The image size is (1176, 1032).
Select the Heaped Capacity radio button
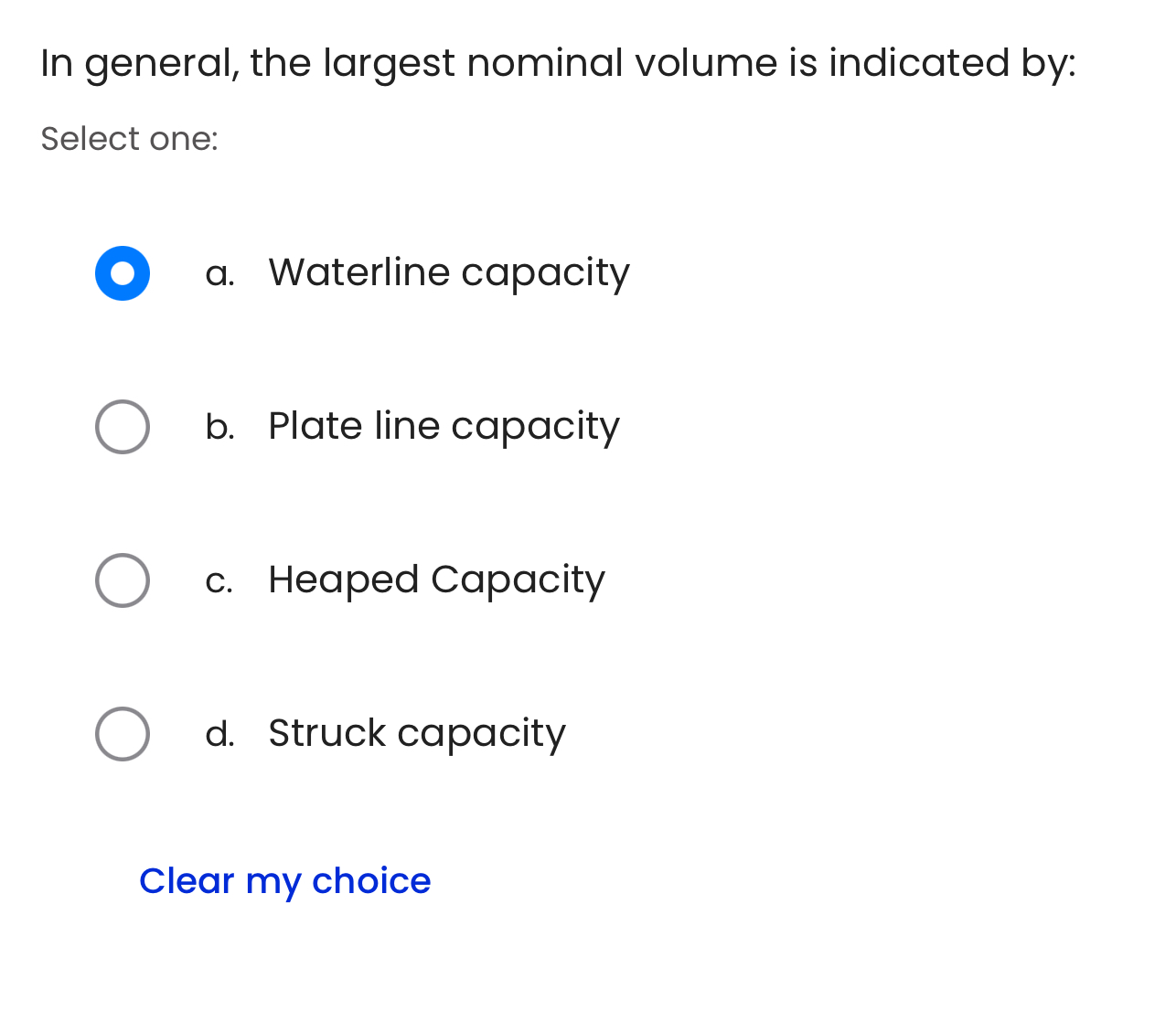[123, 580]
